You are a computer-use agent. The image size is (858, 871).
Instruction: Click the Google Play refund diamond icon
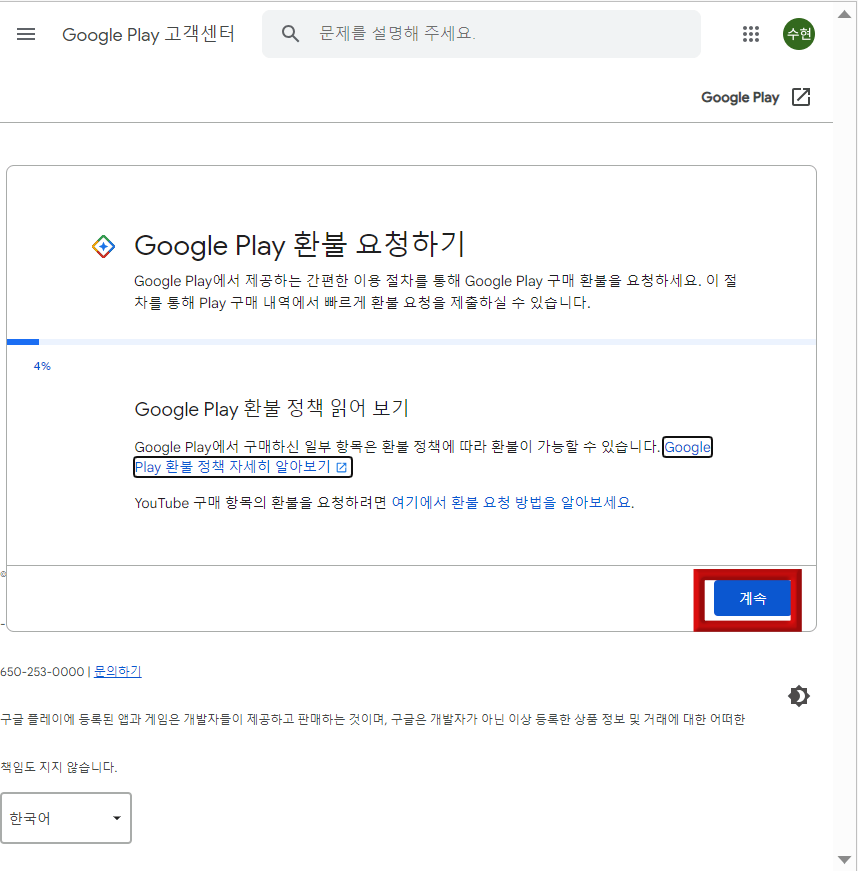pos(103,244)
